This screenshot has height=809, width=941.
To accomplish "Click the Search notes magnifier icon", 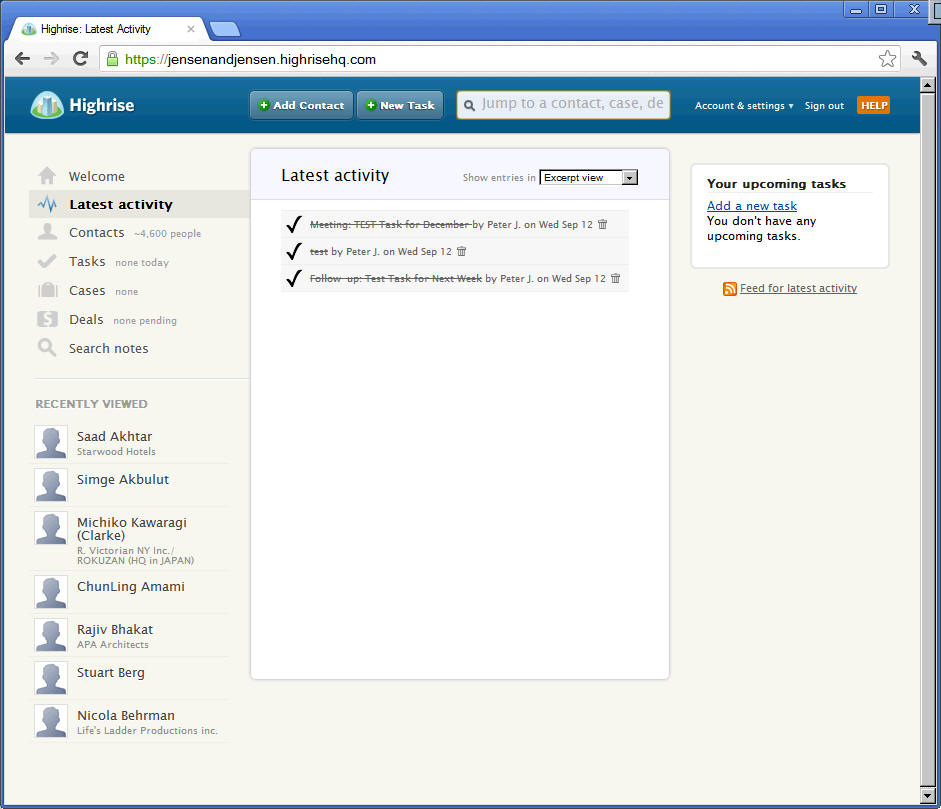I will tap(47, 348).
